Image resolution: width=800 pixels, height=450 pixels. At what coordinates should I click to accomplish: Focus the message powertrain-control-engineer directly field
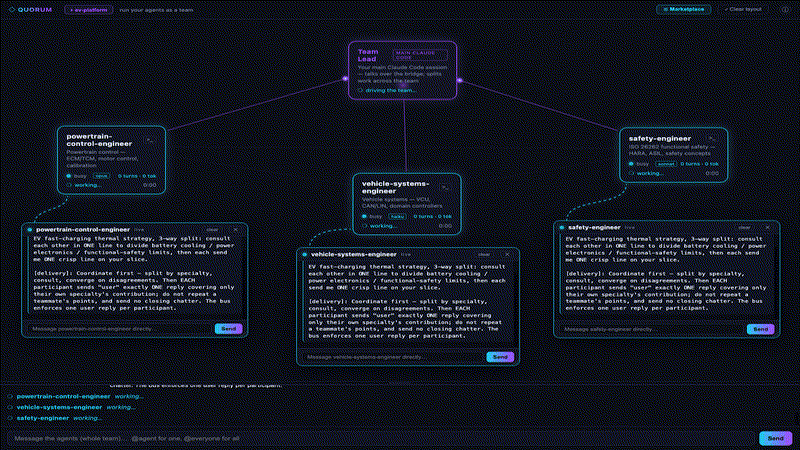click(119, 329)
